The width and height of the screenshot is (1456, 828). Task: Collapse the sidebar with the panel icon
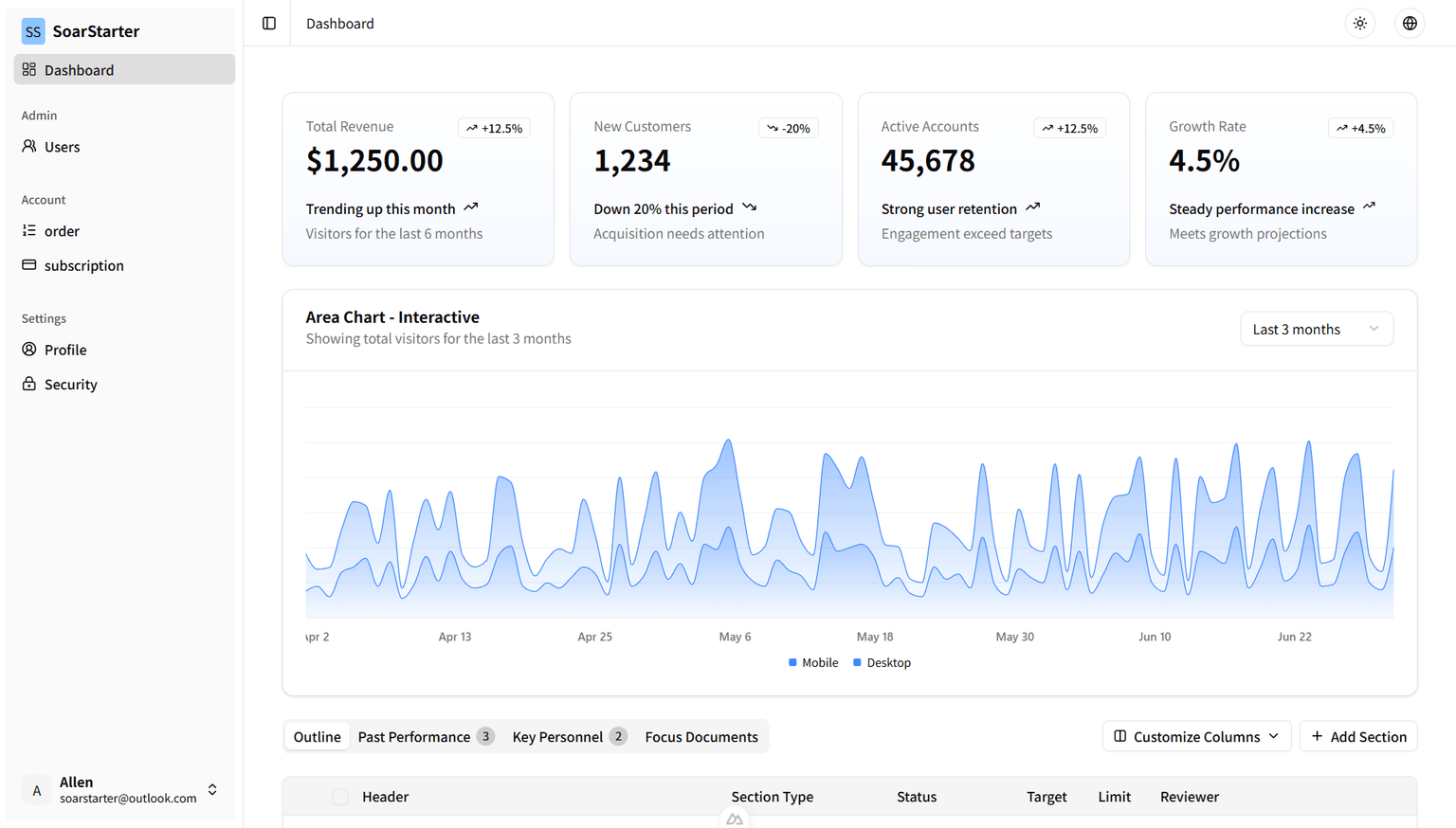click(x=269, y=24)
